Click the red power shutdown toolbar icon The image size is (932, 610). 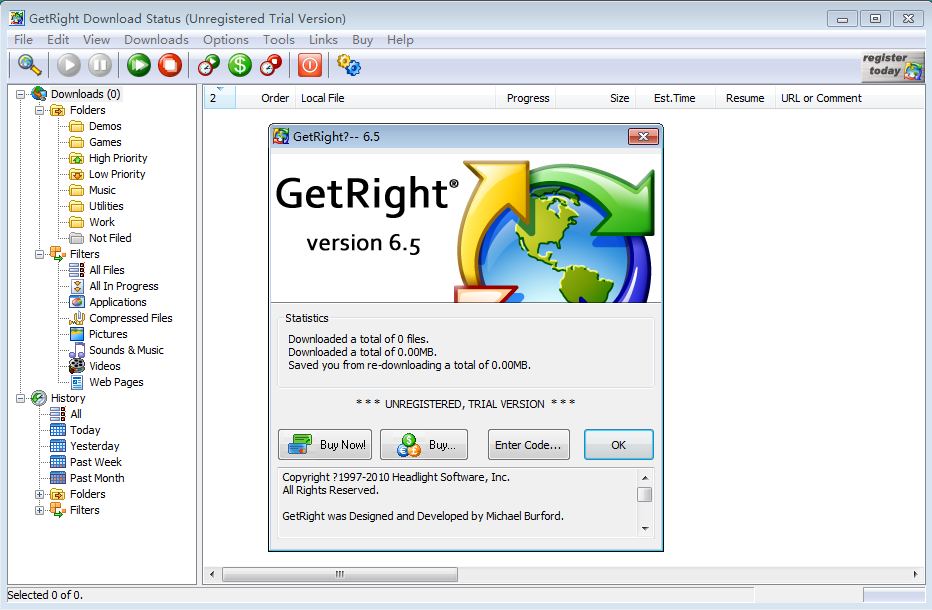[310, 65]
